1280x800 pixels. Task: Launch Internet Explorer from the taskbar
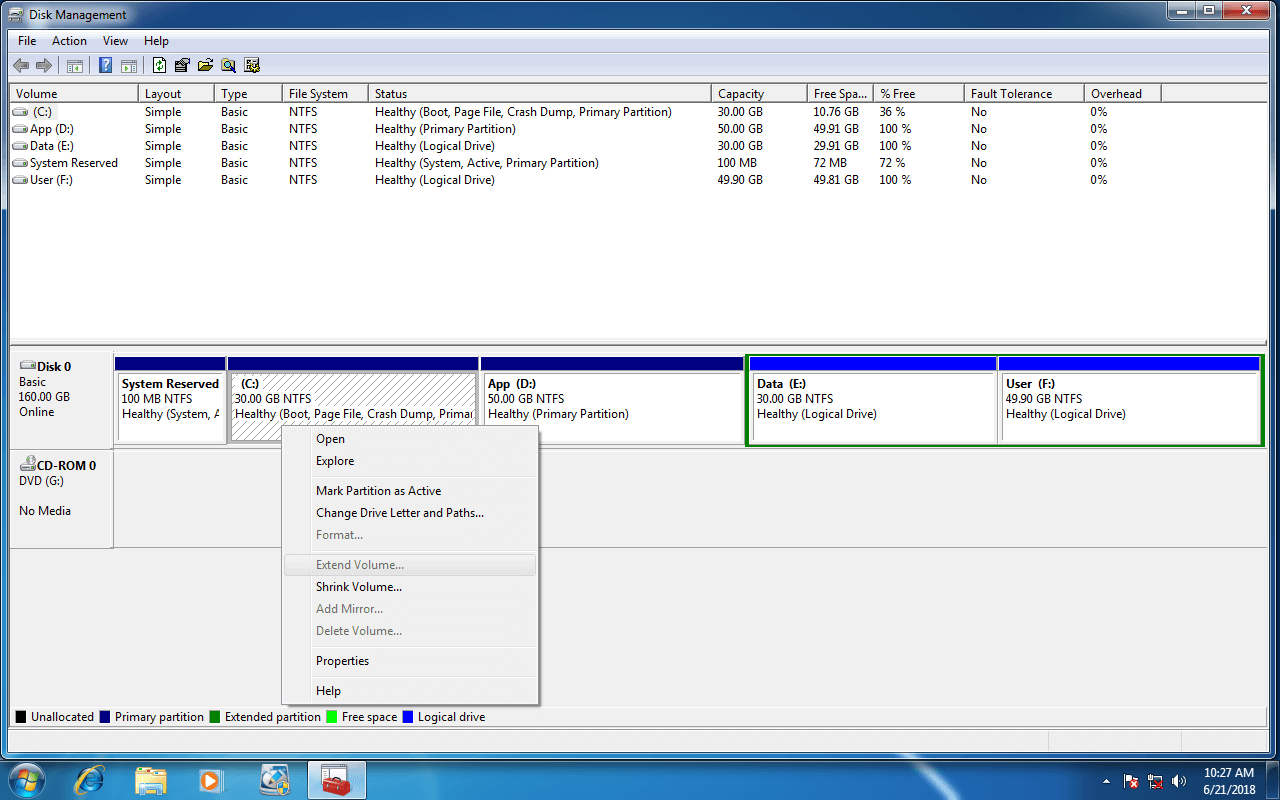(x=89, y=780)
